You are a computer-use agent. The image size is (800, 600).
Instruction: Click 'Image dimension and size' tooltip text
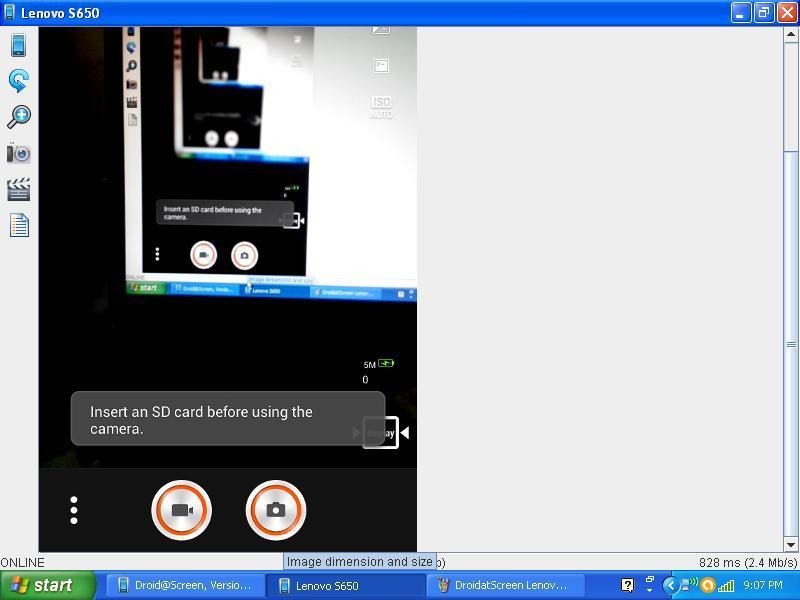pyautogui.click(x=360, y=562)
